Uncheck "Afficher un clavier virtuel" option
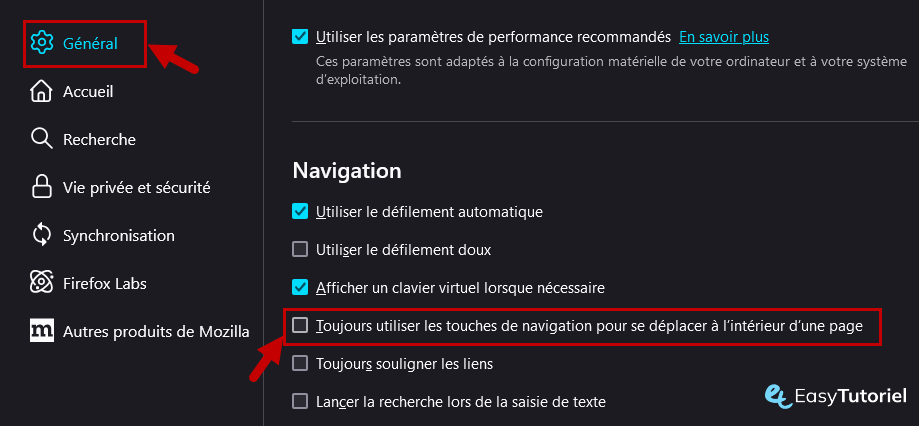Viewport: 919px width, 426px height. point(300,287)
